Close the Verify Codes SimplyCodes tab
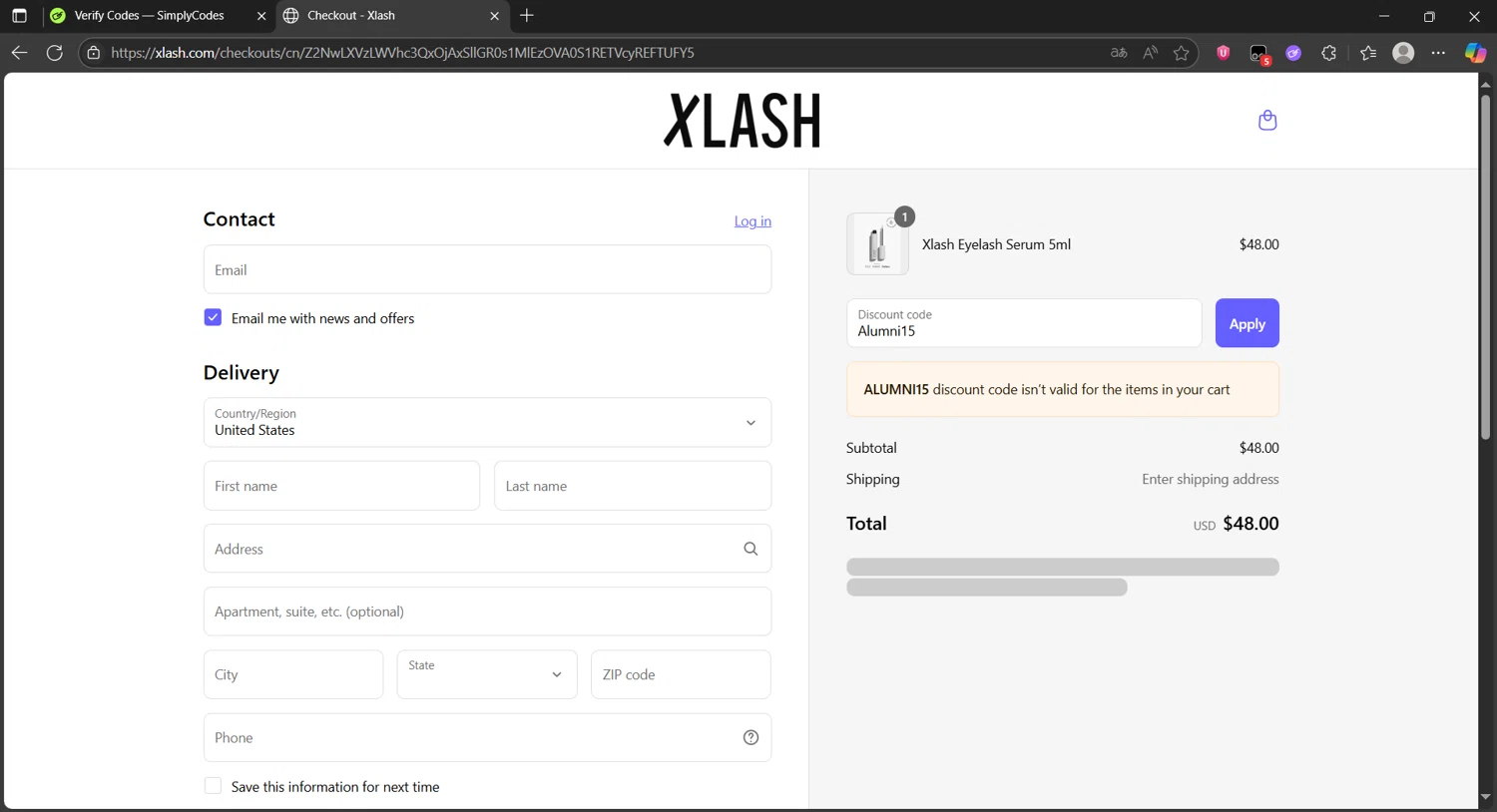Screen dimensions: 1497x812 261,16
